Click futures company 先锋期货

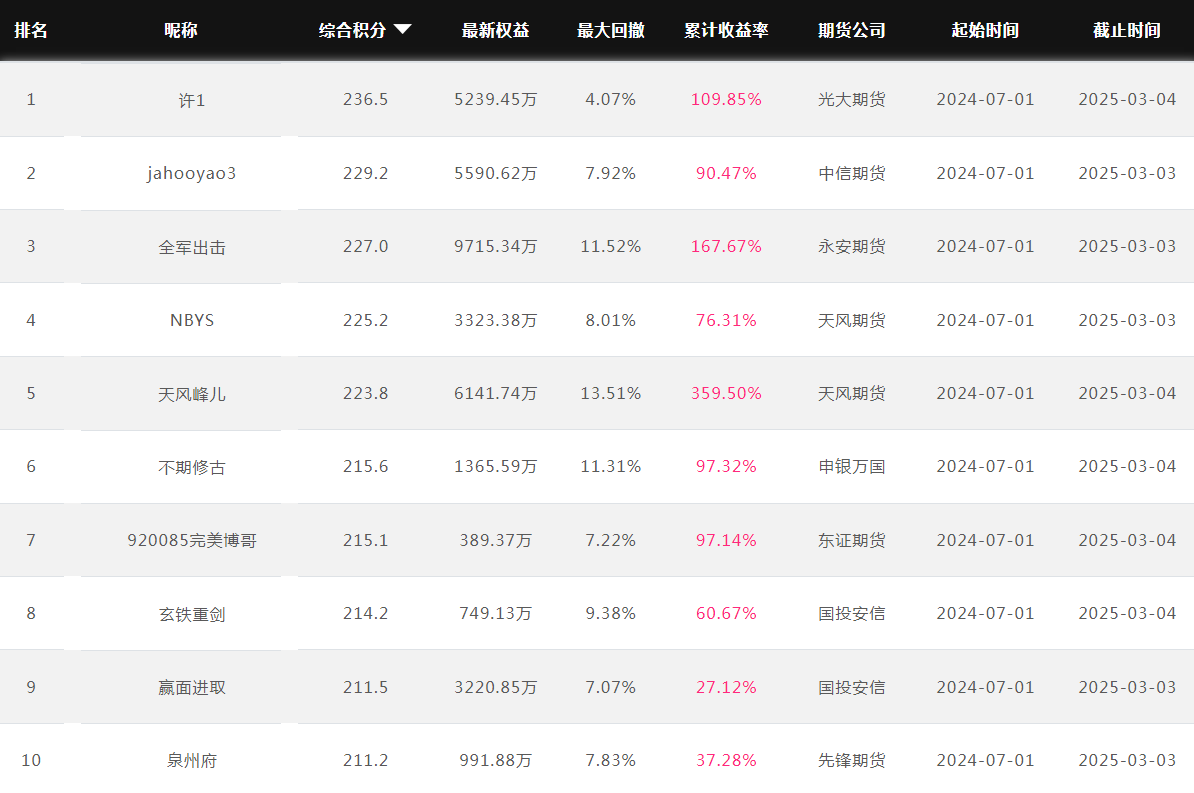[x=852, y=760]
